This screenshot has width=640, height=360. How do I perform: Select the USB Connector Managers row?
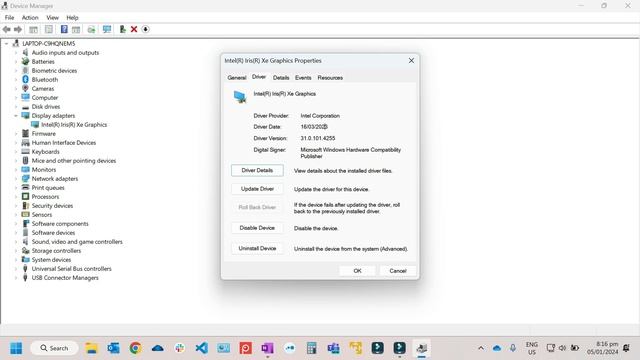coord(65,278)
